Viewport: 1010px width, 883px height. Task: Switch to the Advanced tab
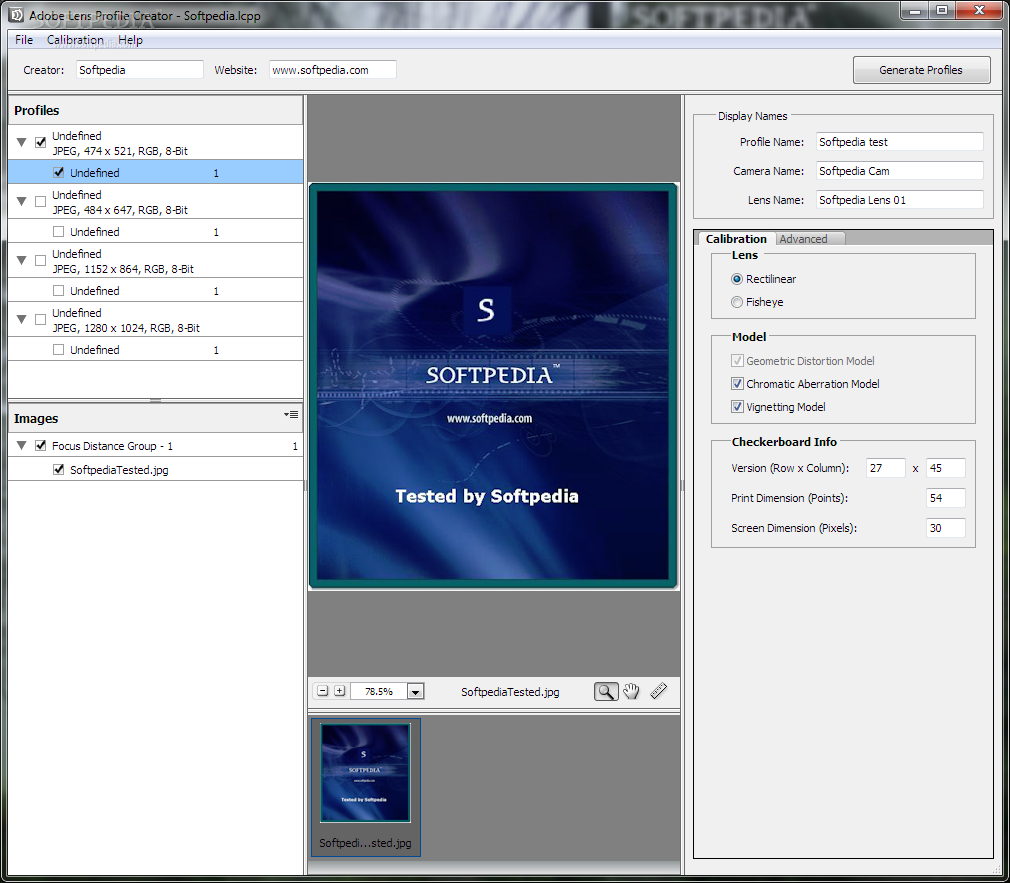pos(804,239)
